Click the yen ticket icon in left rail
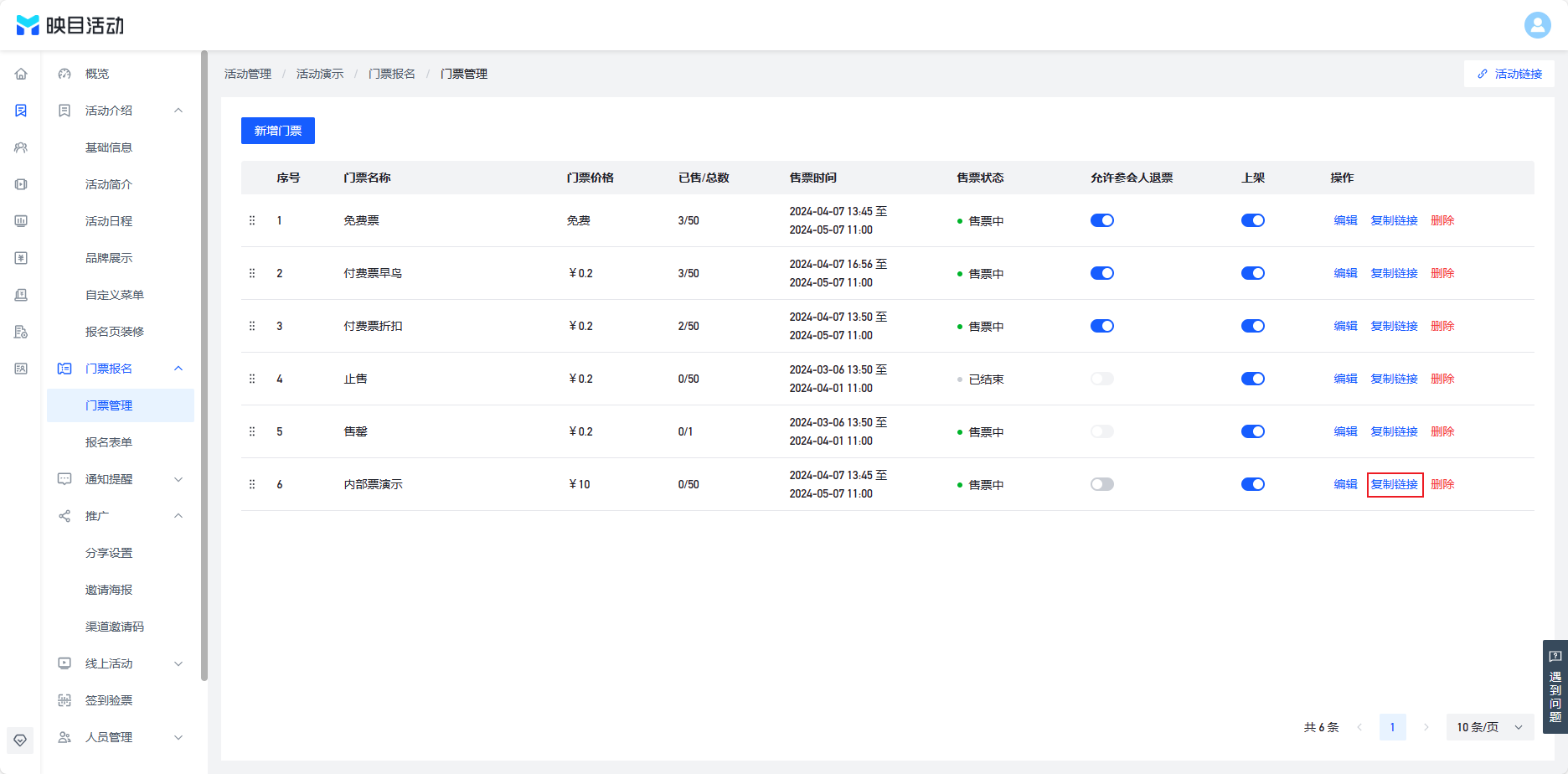Image resolution: width=1568 pixels, height=774 pixels. pyautogui.click(x=21, y=258)
